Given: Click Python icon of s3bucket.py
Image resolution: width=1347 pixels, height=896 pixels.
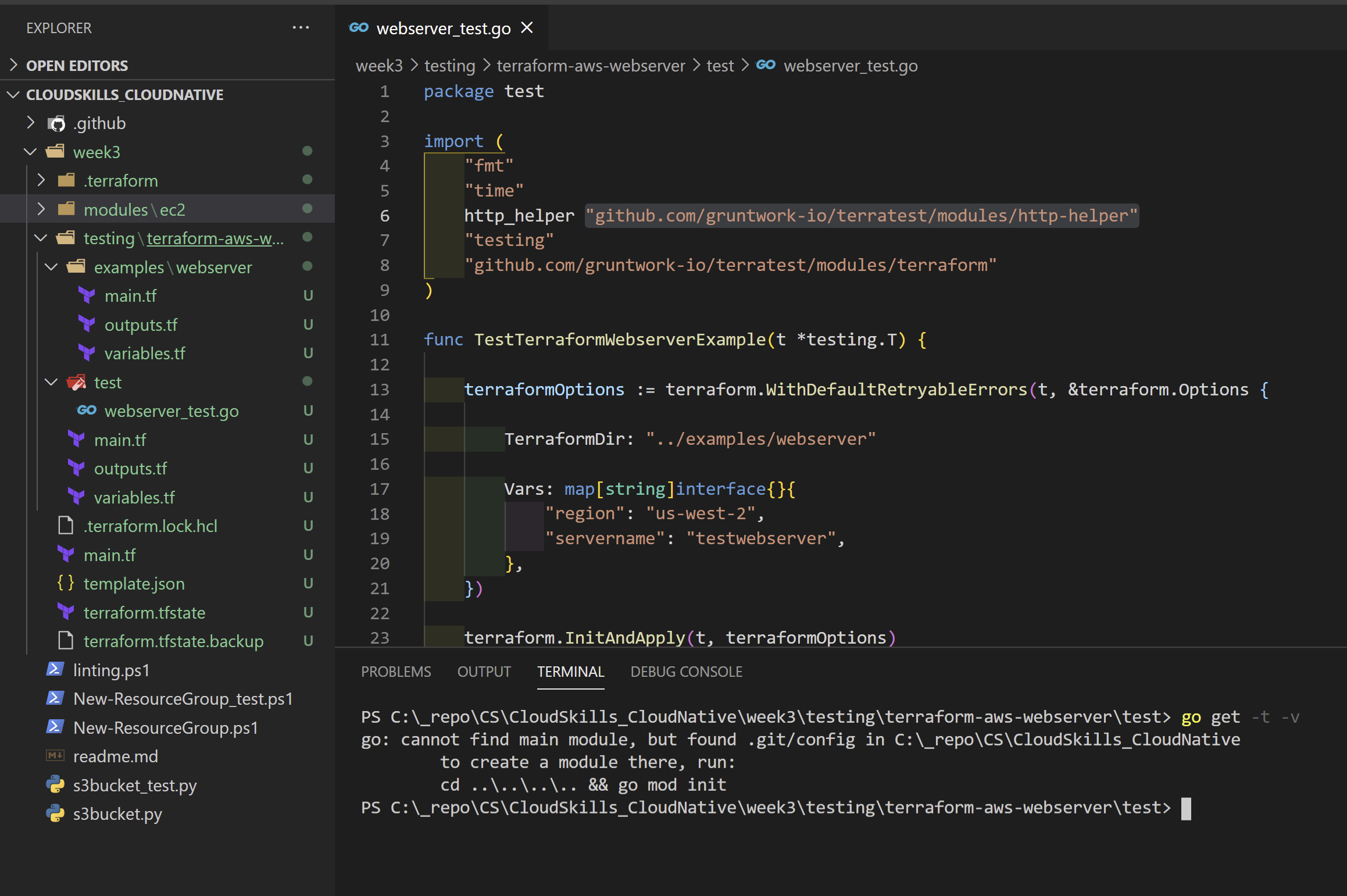Looking at the screenshot, I should (55, 813).
